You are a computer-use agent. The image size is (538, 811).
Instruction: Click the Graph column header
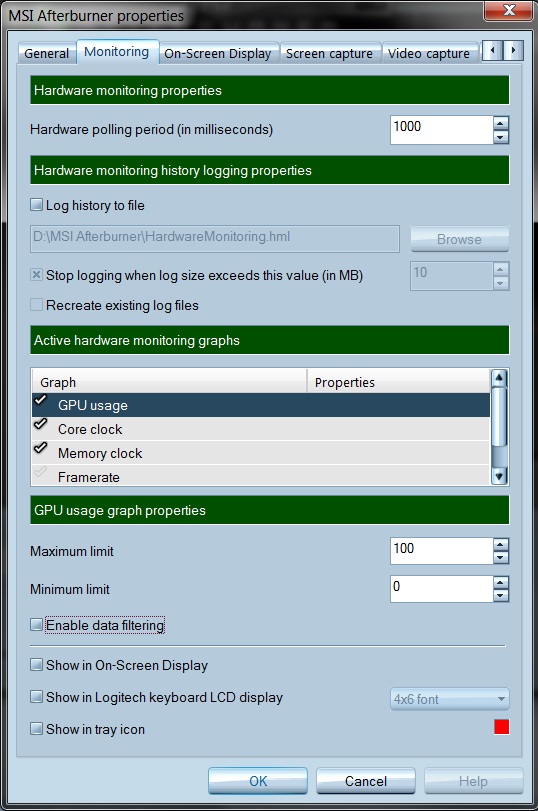click(x=169, y=382)
